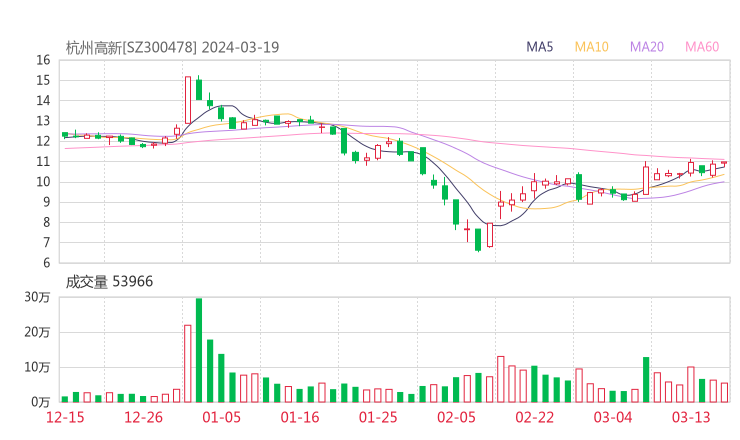Screen dimensions: 740x440
Task: Click the price axis value 13
Action: click(x=43, y=121)
